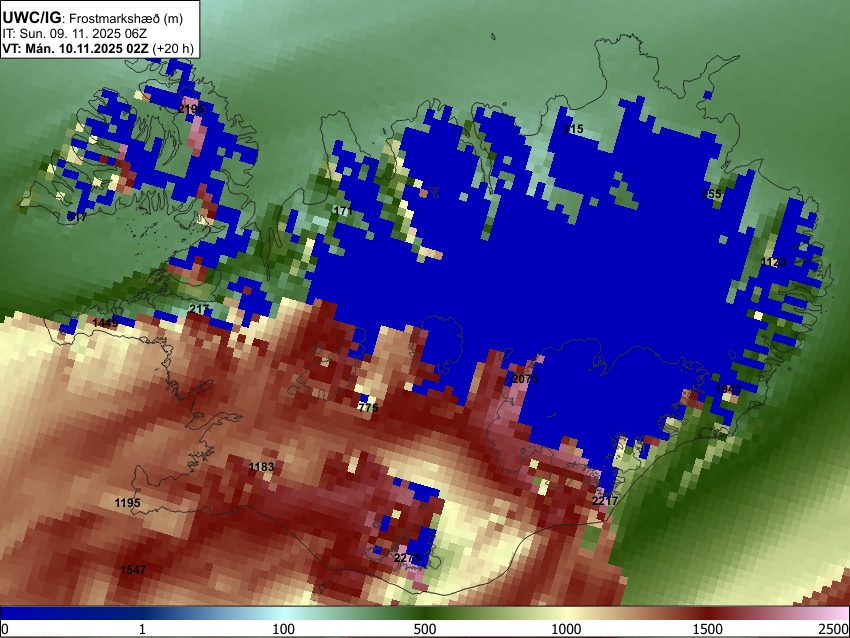The height and width of the screenshot is (638, 850).
Task: Click the map value '1195'
Action: (x=127, y=503)
